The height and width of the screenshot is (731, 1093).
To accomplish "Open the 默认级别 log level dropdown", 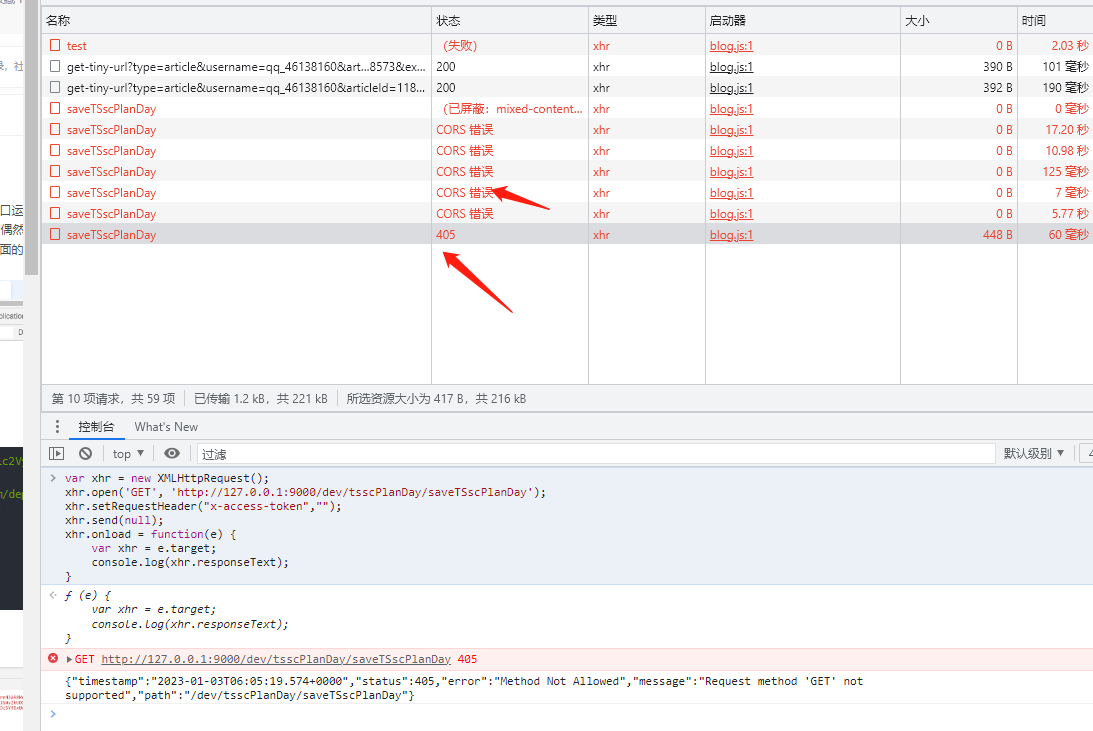I will pyautogui.click(x=1034, y=454).
